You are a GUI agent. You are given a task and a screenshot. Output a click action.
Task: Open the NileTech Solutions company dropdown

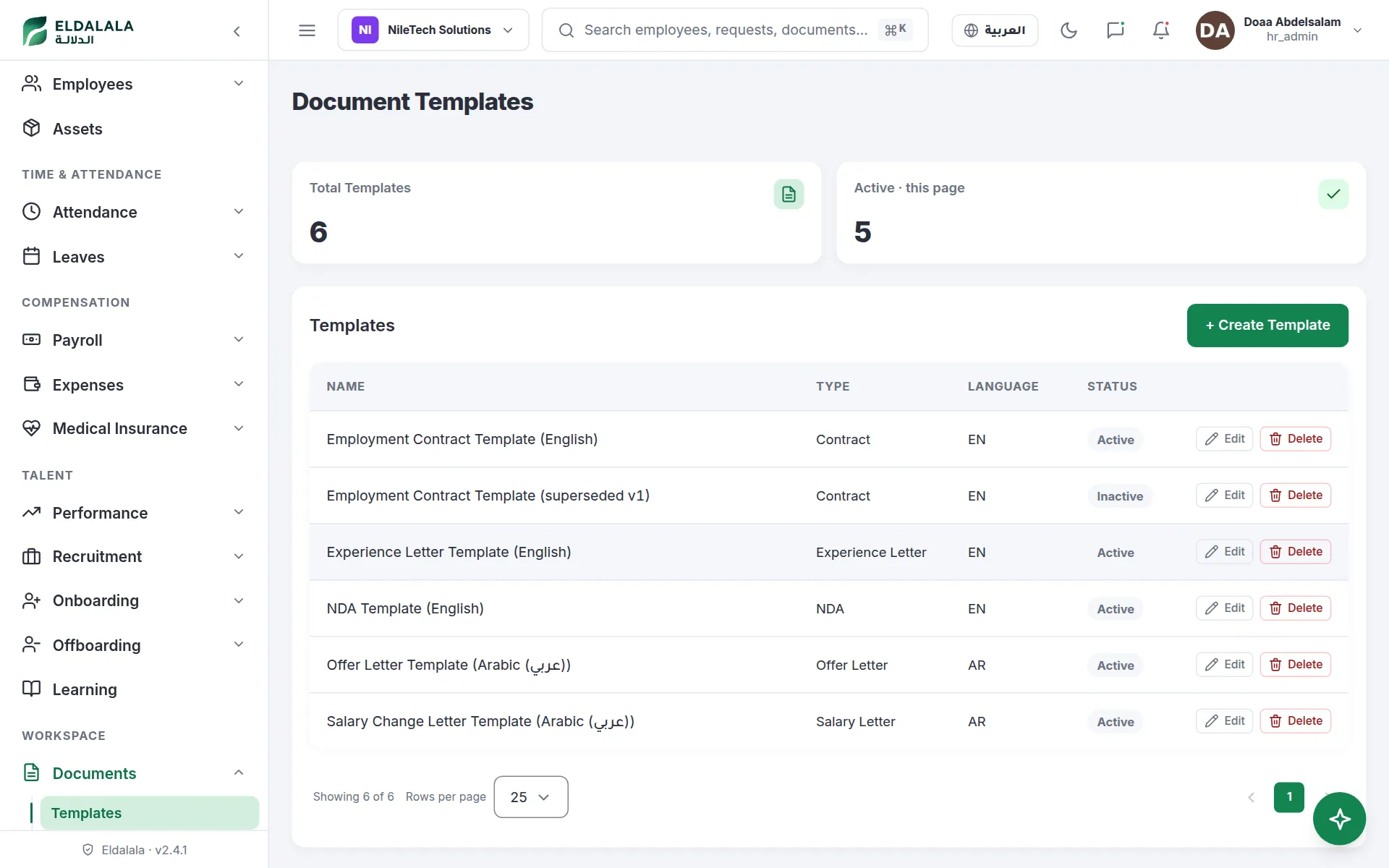pos(433,30)
